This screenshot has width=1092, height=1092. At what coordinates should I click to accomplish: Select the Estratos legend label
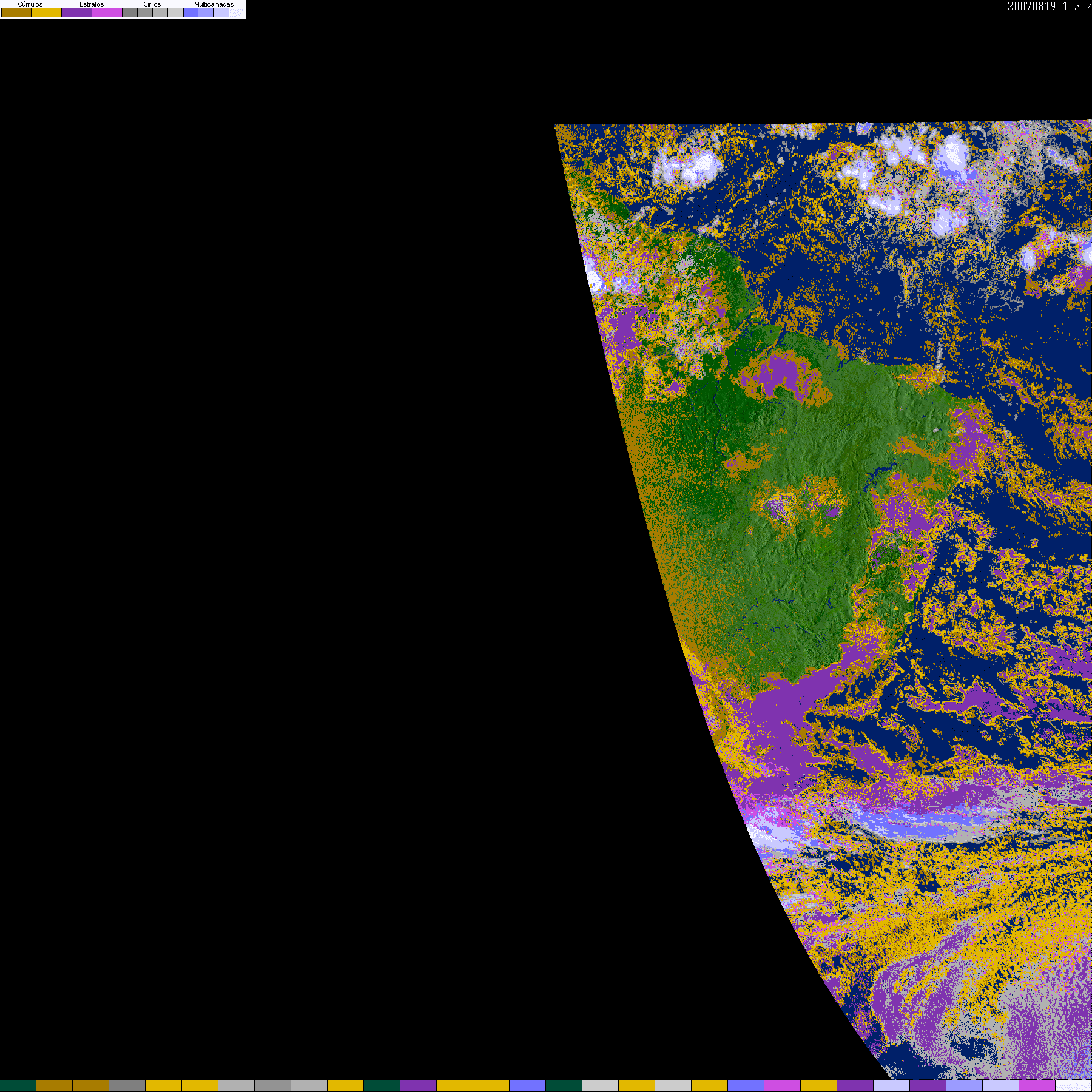pyautogui.click(x=92, y=4)
